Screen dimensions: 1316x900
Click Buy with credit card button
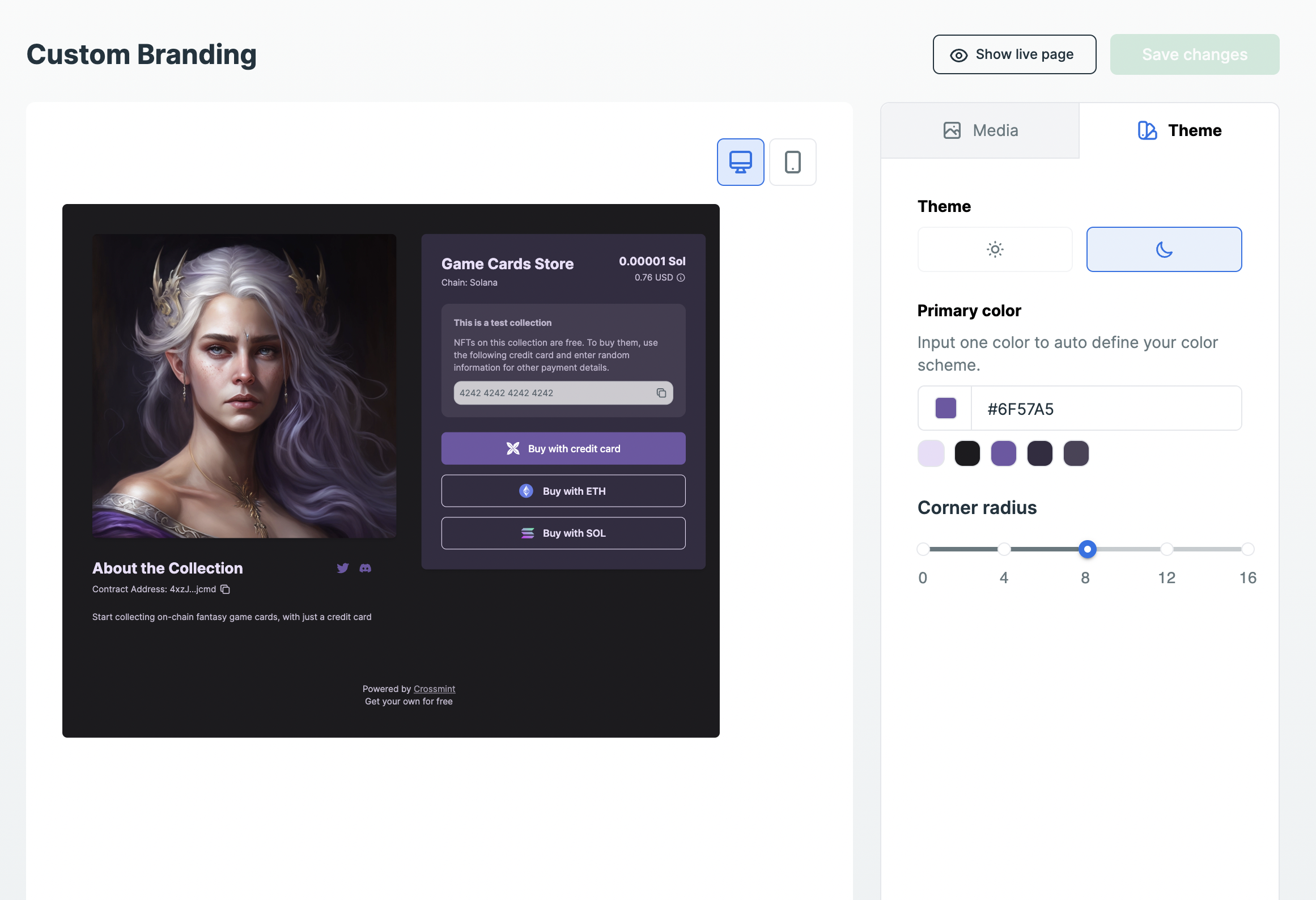tap(563, 448)
